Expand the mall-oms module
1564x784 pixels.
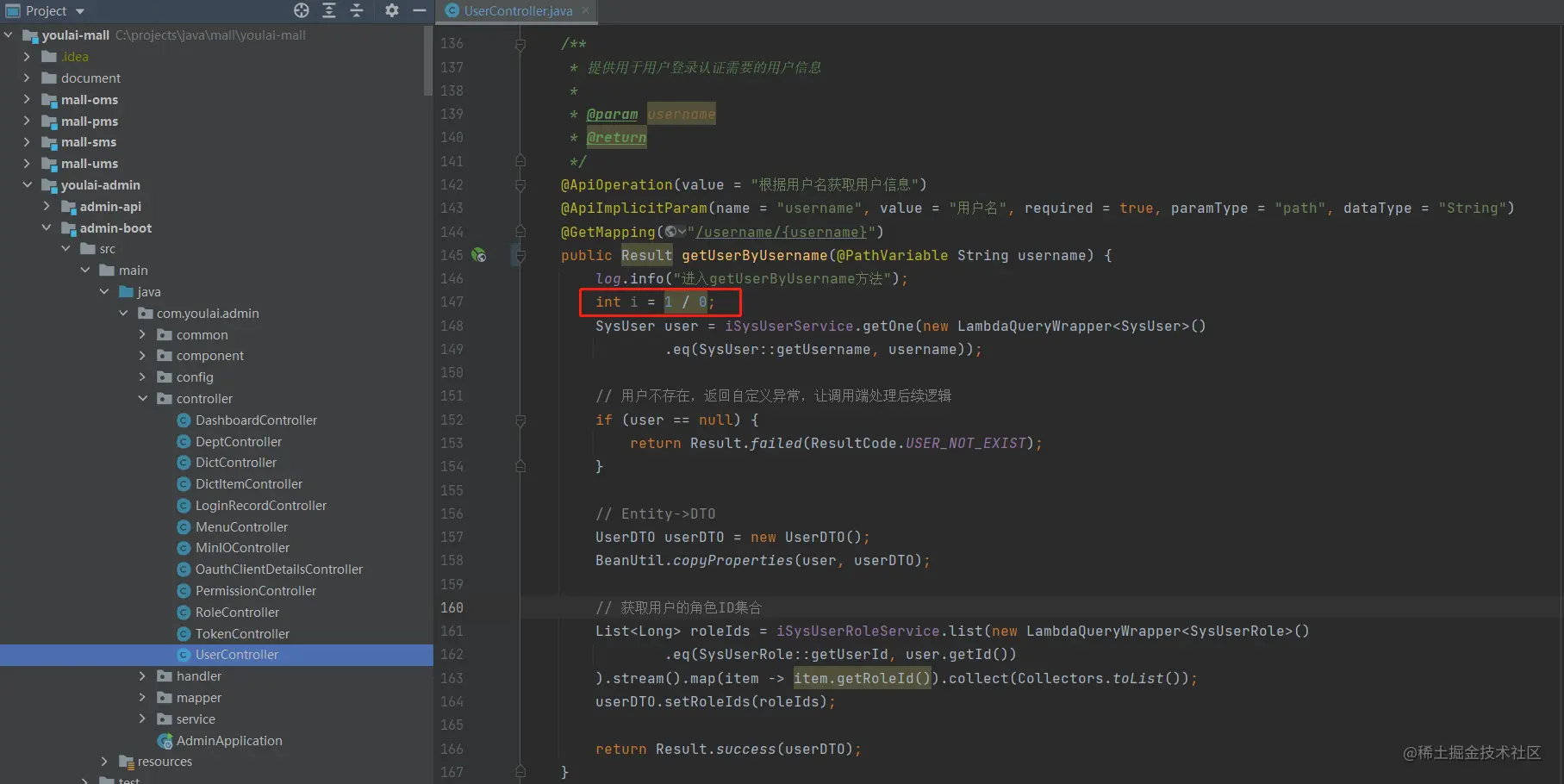point(27,99)
